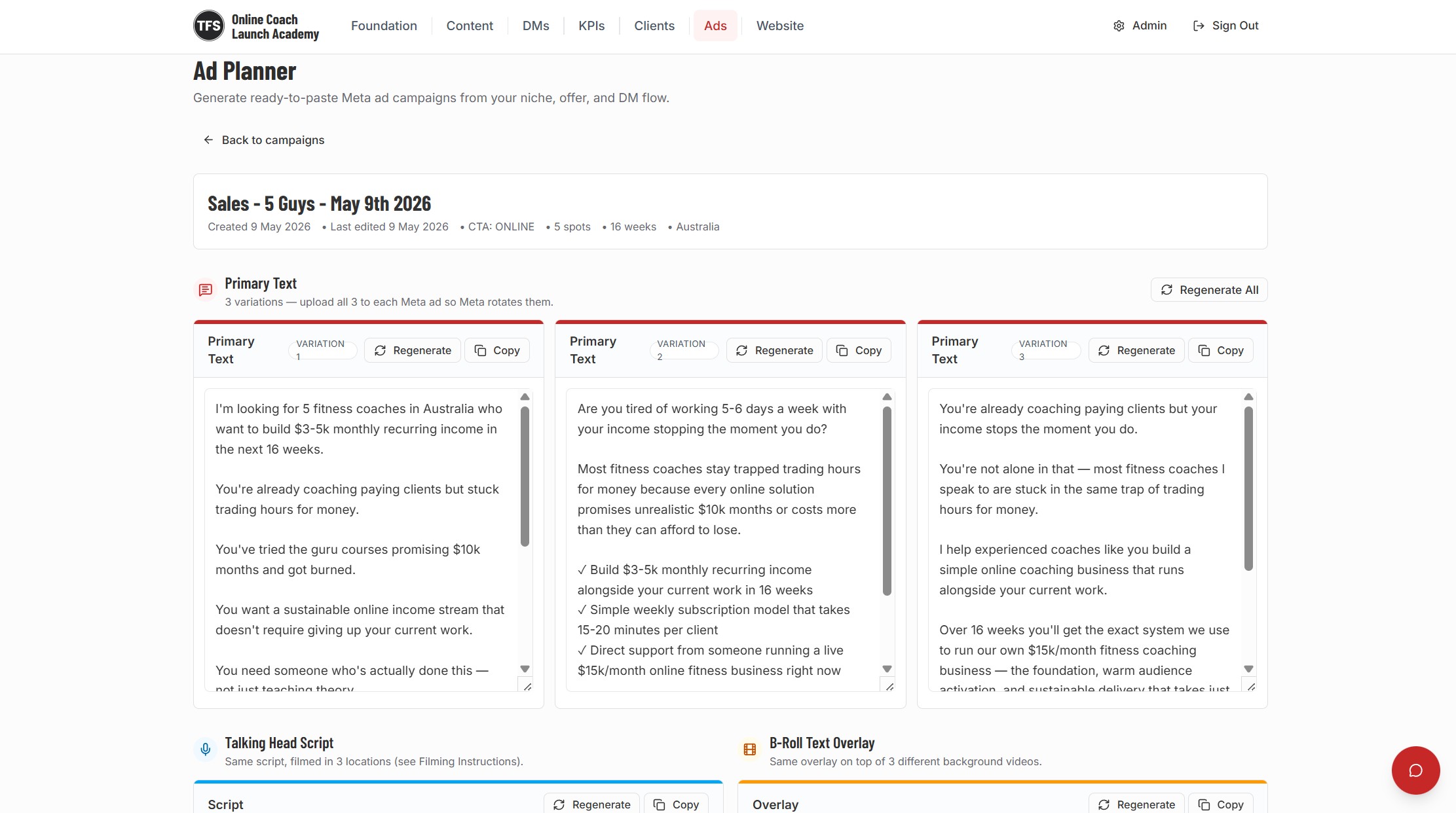Click scroll down arrow in Variation 3 text box
The height and width of the screenshot is (813, 1456).
(1248, 669)
